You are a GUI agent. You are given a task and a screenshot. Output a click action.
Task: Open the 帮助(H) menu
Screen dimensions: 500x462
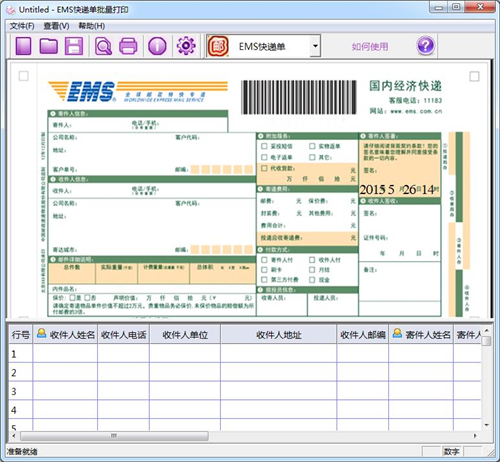[x=92, y=26]
